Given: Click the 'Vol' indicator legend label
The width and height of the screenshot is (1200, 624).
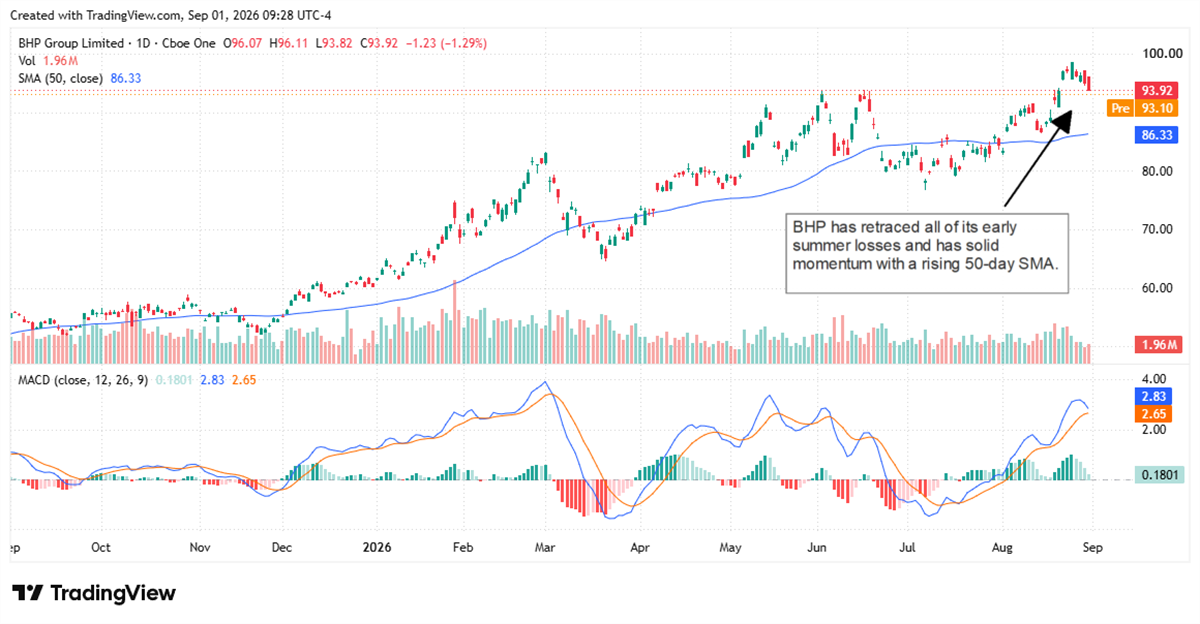Looking at the screenshot, I should (x=28, y=60).
